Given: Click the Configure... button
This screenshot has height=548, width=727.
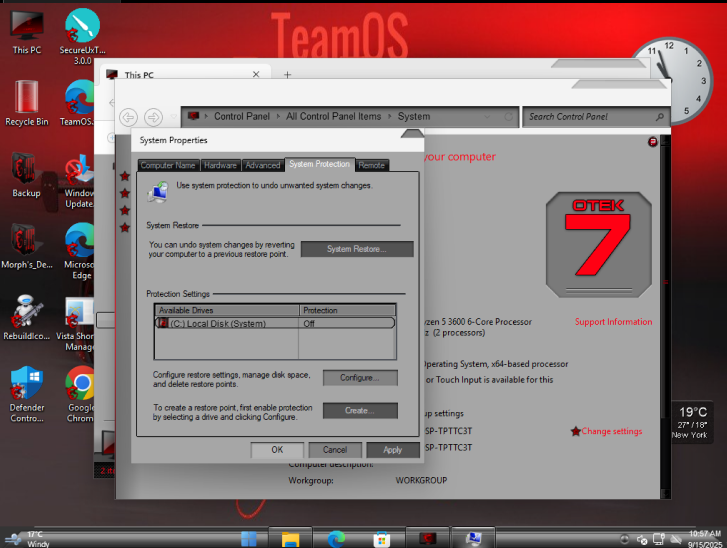Looking at the screenshot, I should coord(360,378).
